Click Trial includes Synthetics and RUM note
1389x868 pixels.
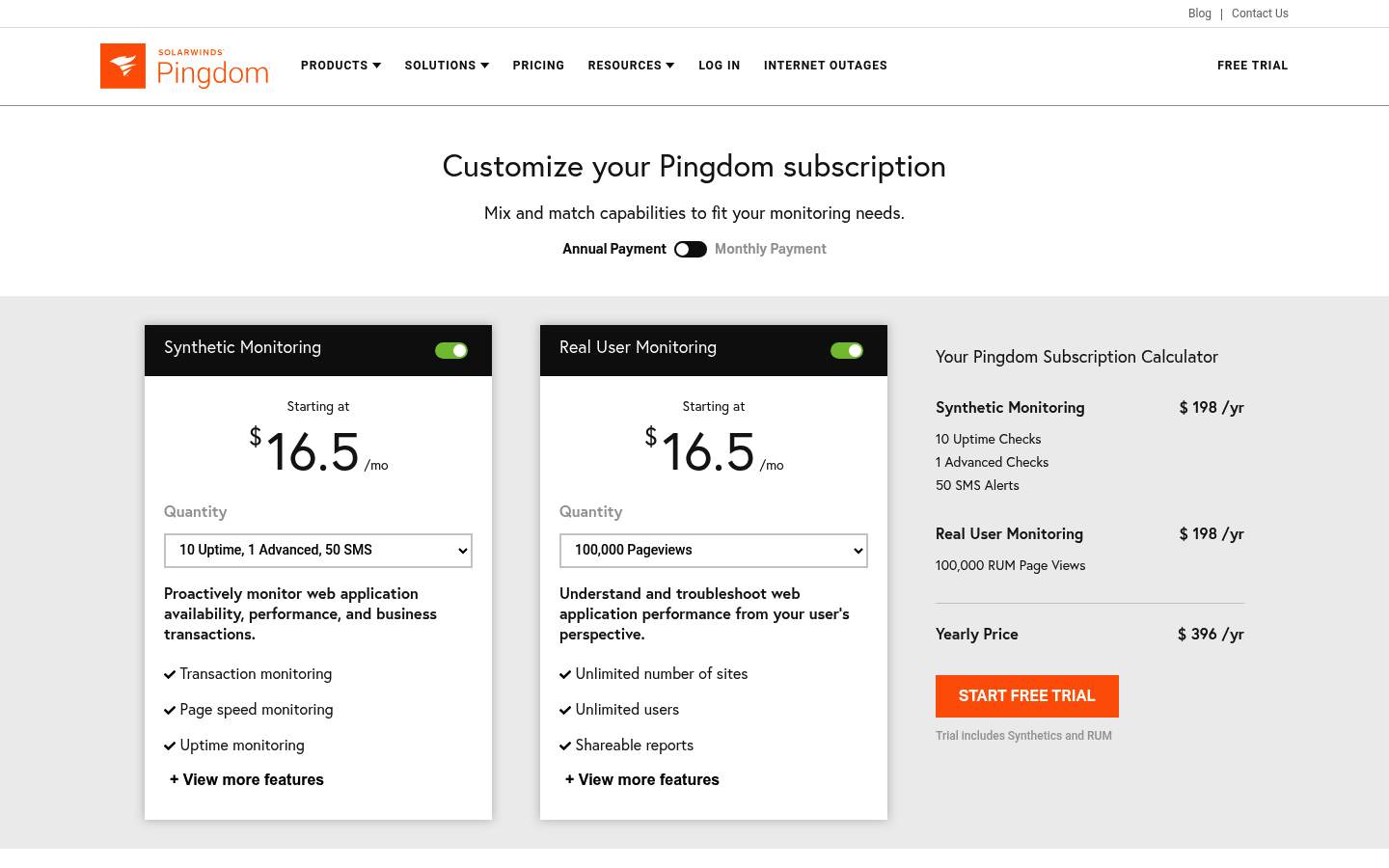coord(1023,736)
